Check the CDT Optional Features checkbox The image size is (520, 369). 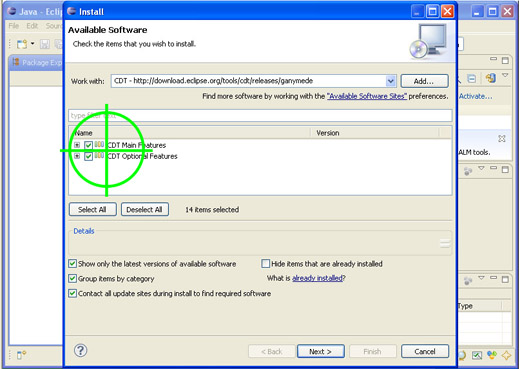88,156
